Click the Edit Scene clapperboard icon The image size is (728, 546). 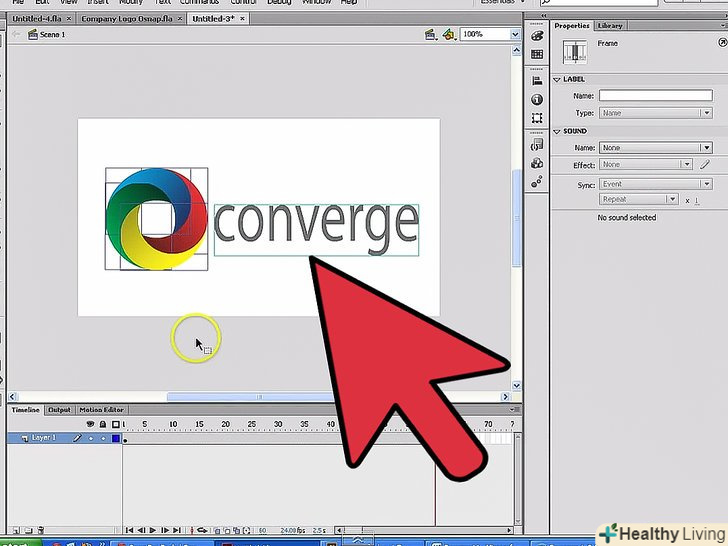pyautogui.click(x=430, y=34)
